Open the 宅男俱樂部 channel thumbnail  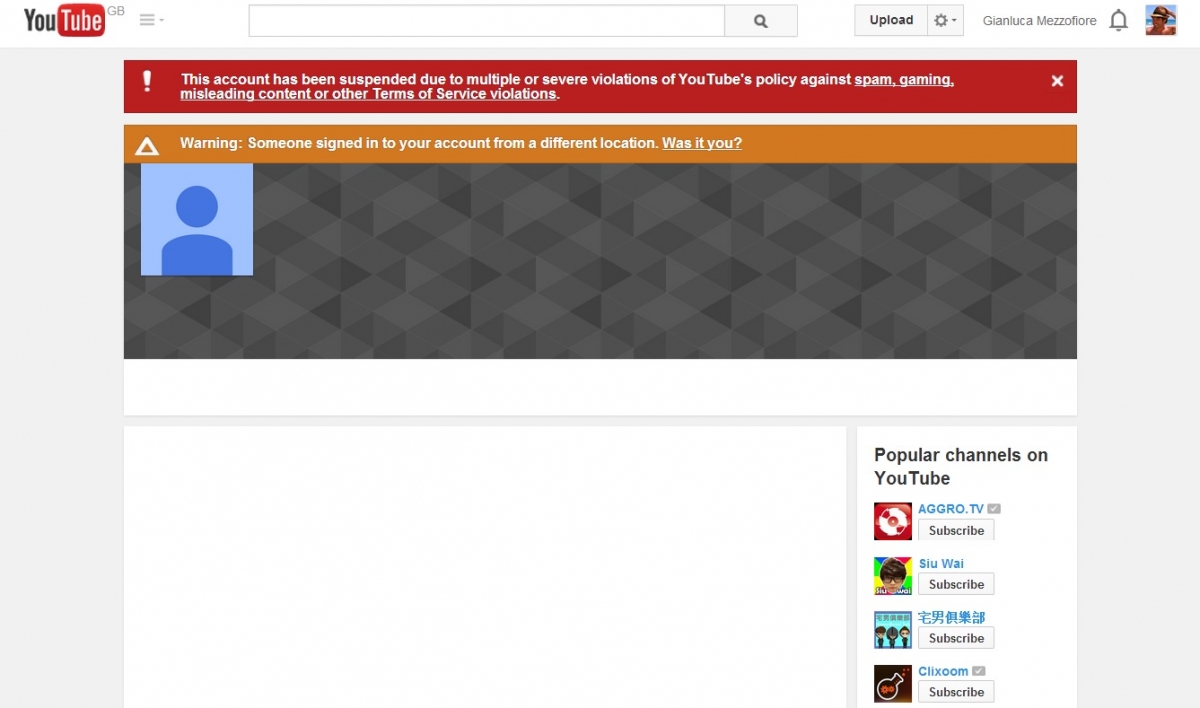point(893,630)
